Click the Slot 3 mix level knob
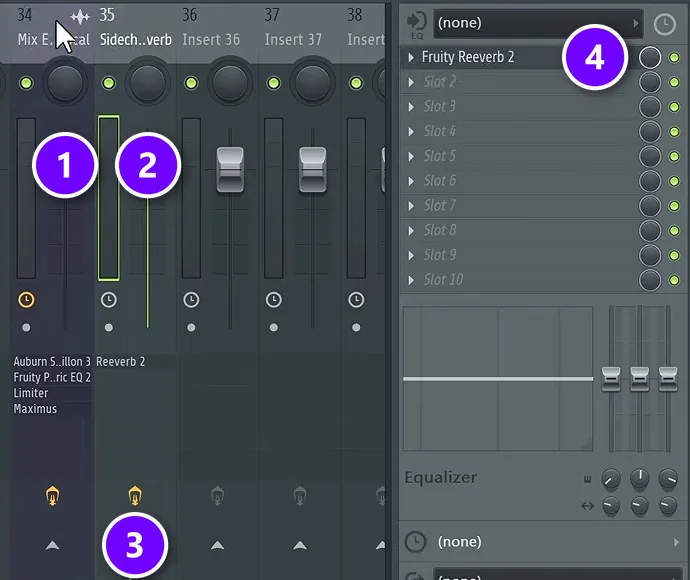This screenshot has height=580, width=690. tap(650, 107)
